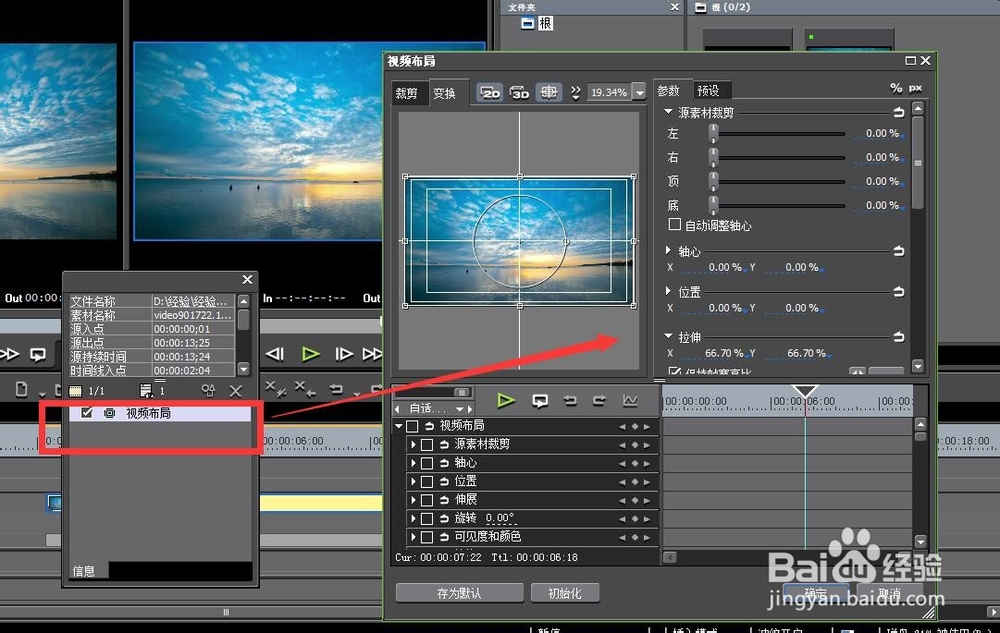Click the playhead marker on layout timeline
The image size is (1000, 633).
pyautogui.click(x=805, y=391)
